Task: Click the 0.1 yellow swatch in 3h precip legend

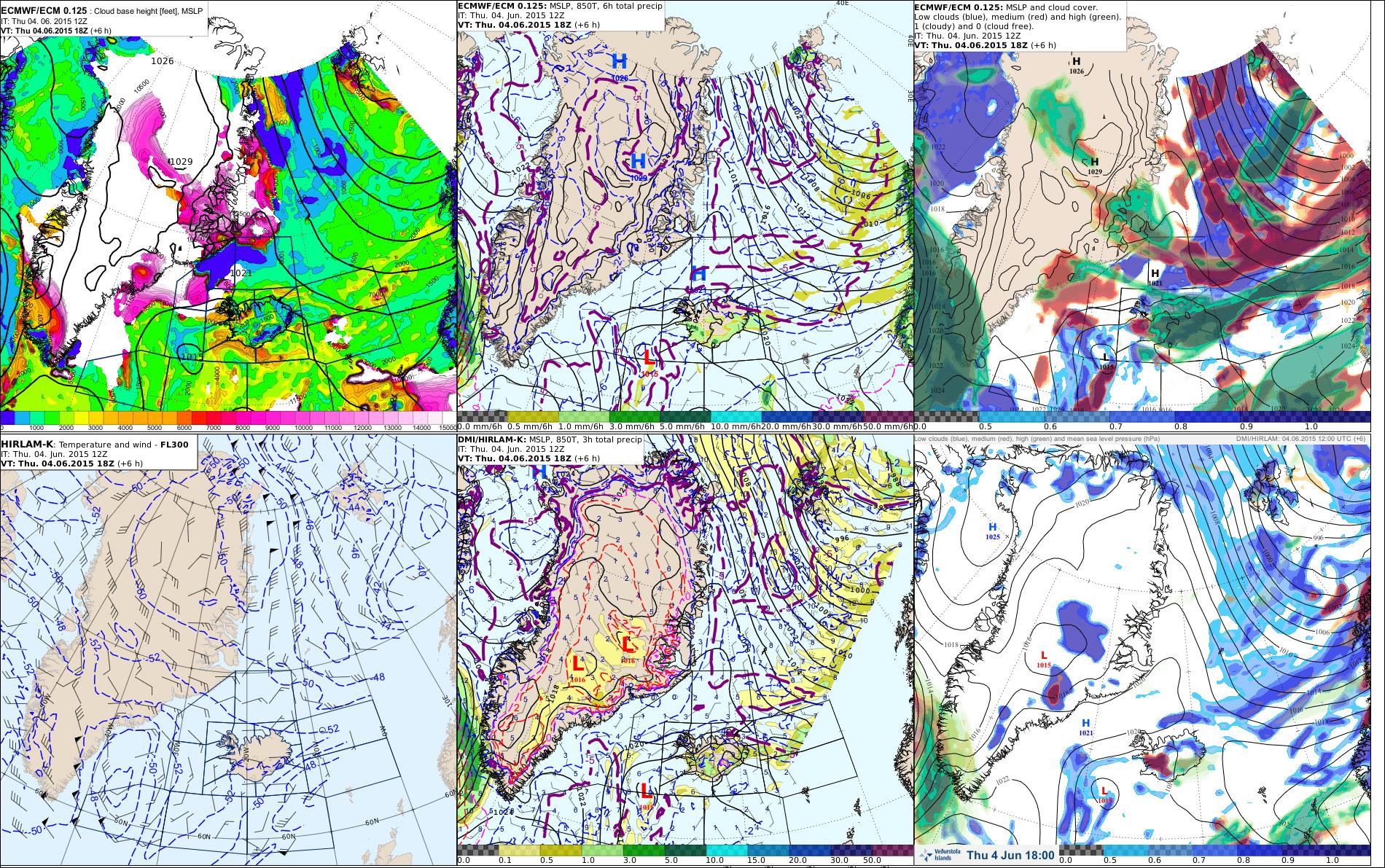Action: pyautogui.click(x=520, y=850)
